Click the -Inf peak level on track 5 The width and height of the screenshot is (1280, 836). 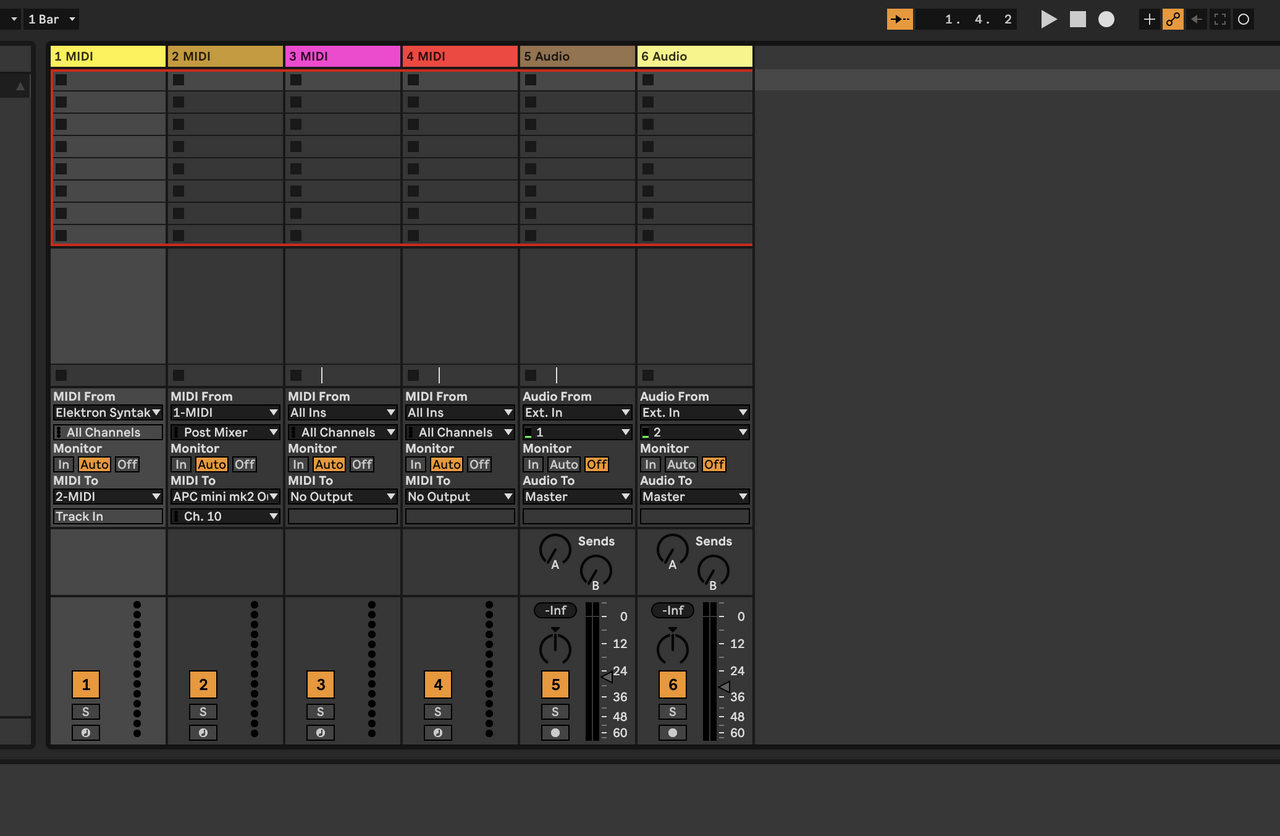click(555, 610)
